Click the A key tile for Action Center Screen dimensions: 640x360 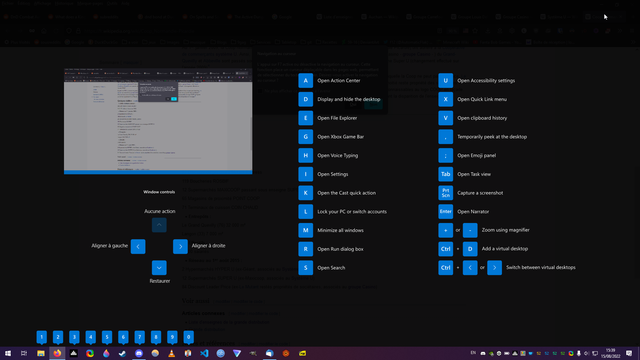[305, 80]
